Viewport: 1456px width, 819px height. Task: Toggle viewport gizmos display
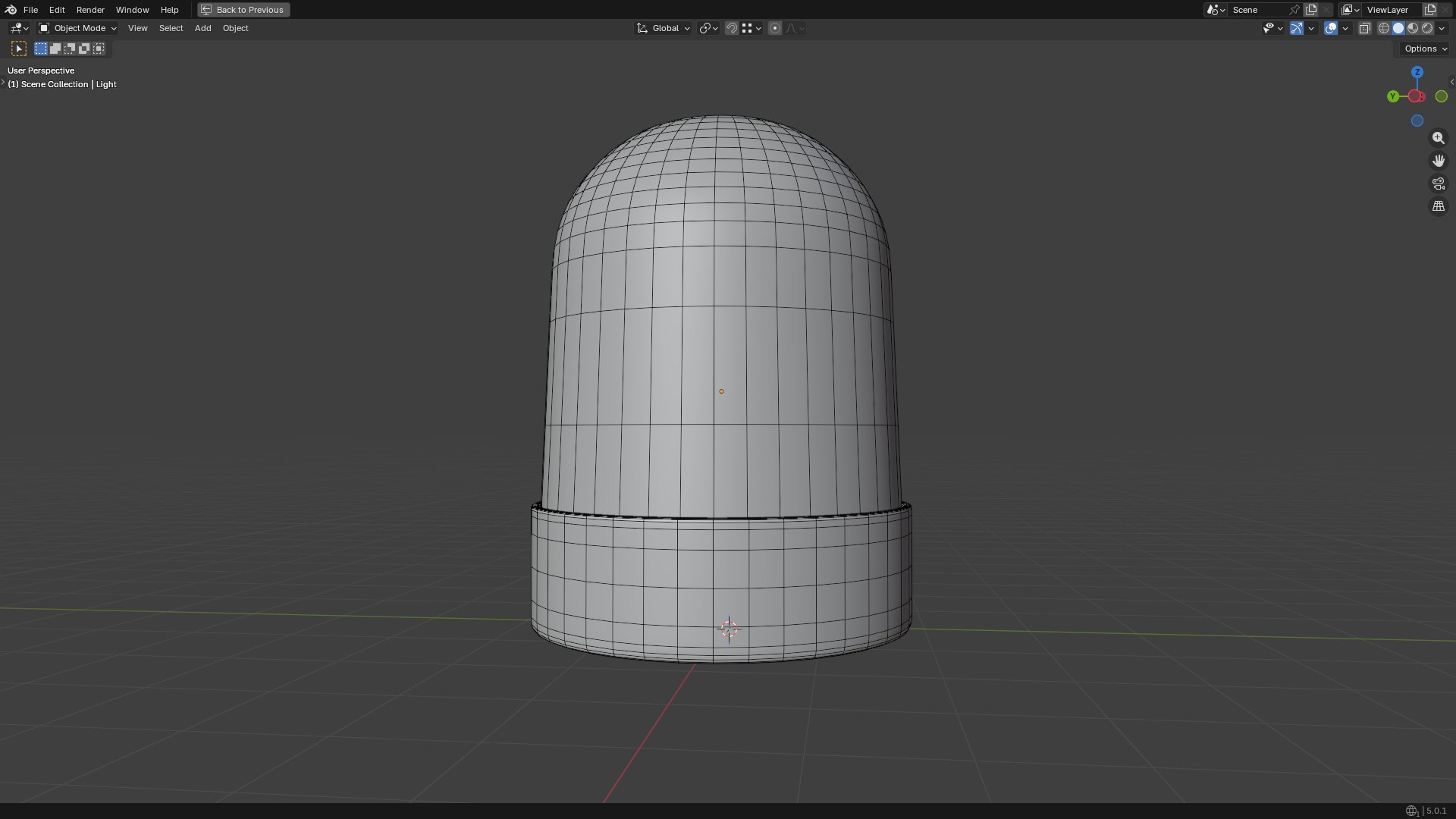click(x=1297, y=28)
